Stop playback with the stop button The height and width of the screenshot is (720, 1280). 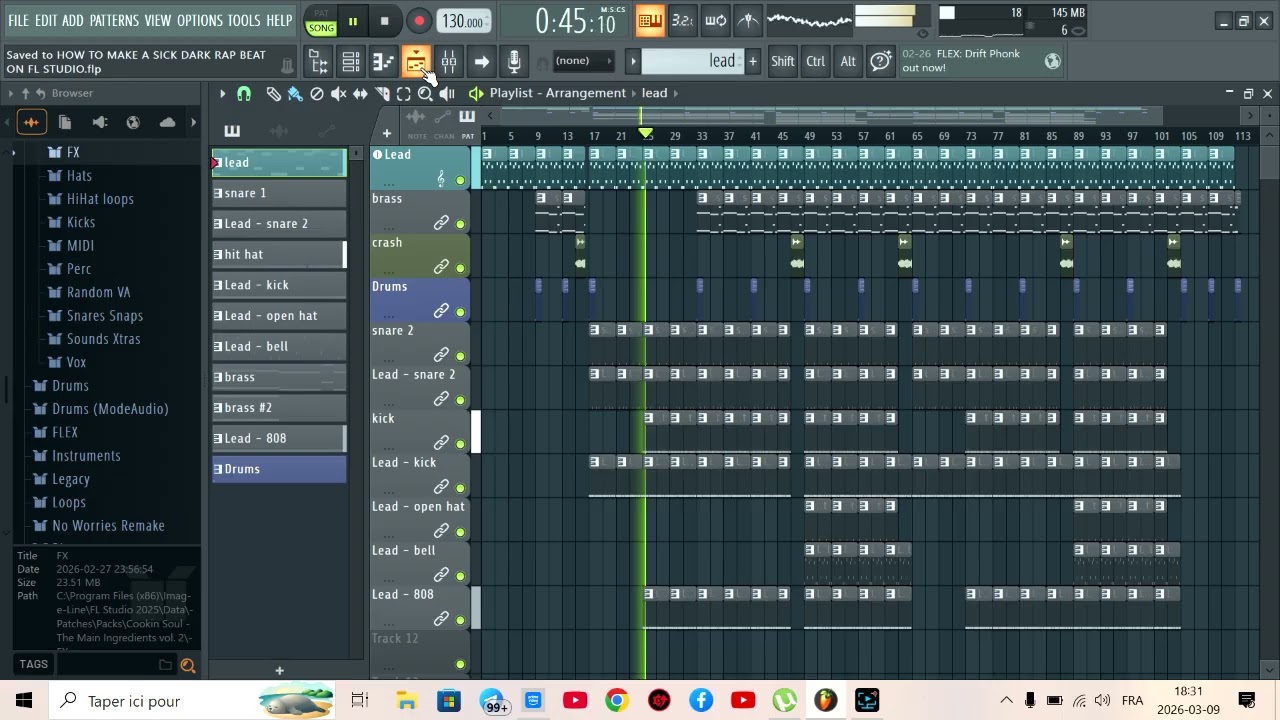(x=385, y=21)
